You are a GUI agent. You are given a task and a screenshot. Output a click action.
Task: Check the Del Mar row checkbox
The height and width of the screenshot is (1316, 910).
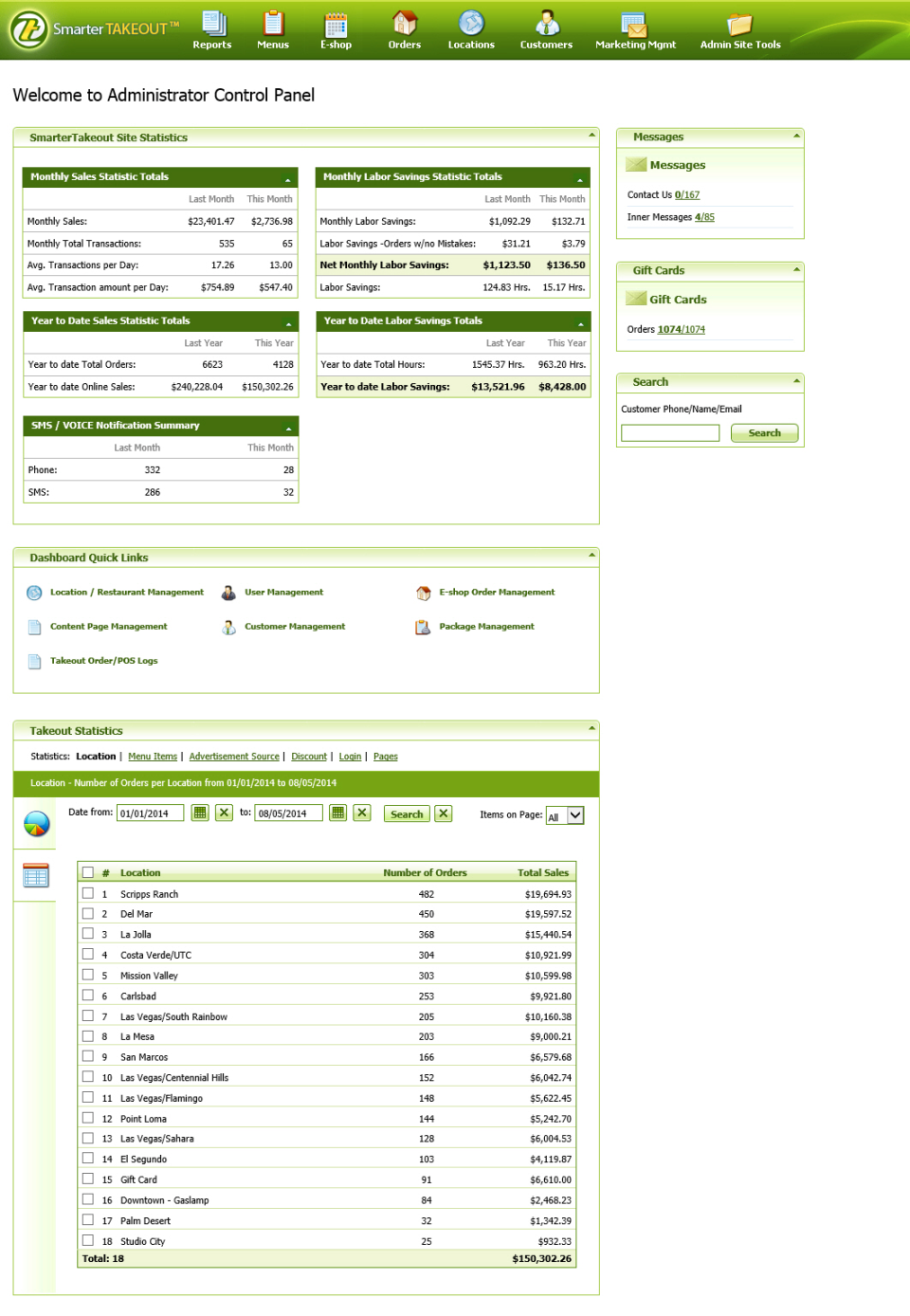[88, 913]
